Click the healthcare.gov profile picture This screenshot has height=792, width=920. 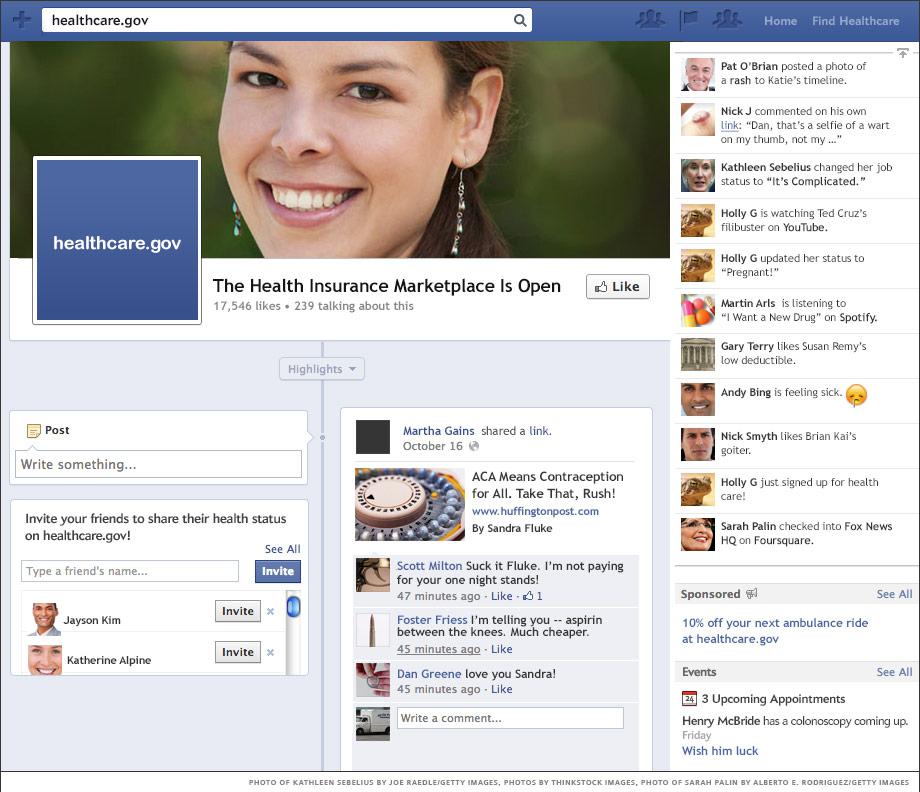[117, 241]
